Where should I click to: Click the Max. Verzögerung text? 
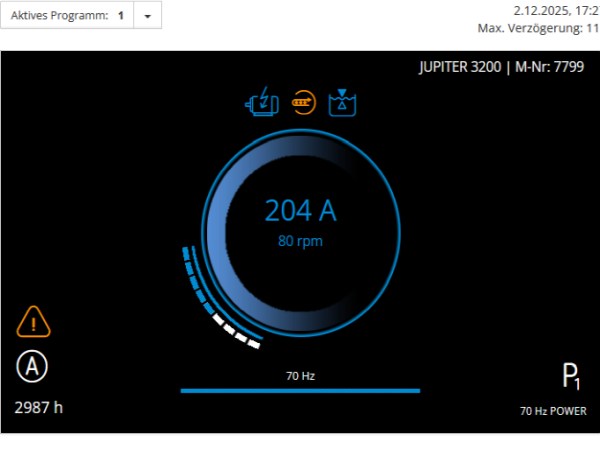coord(538,29)
